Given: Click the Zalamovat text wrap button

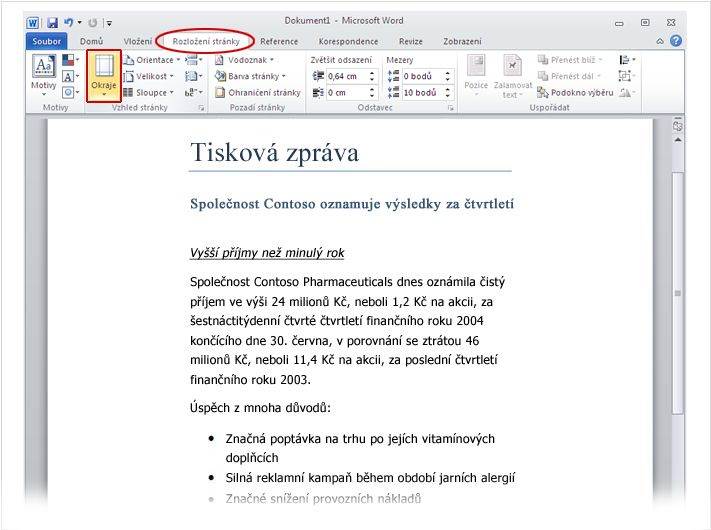Looking at the screenshot, I should (512, 75).
